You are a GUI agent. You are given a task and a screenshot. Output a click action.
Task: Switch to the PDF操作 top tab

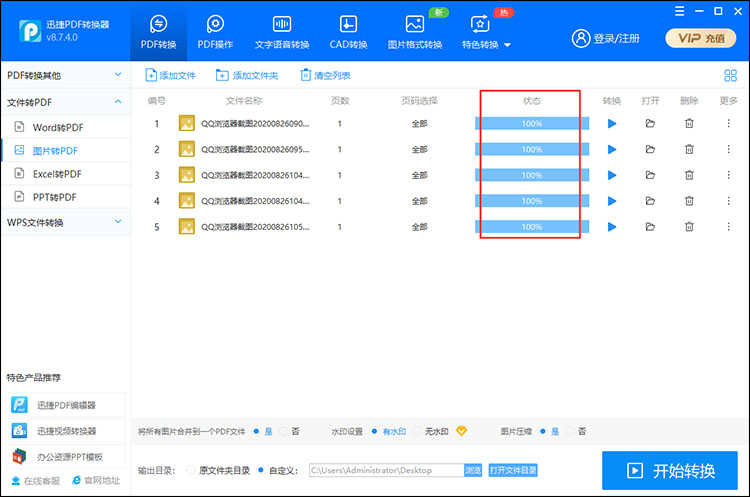[x=215, y=32]
